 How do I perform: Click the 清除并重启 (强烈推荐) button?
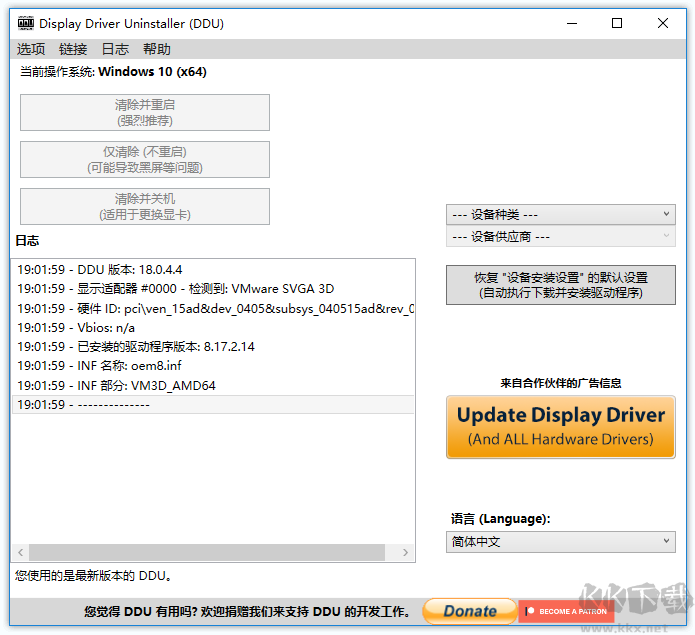click(145, 113)
